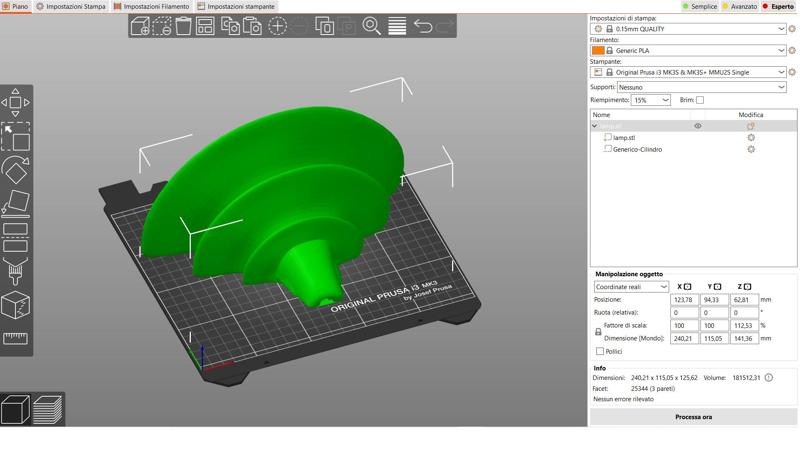This screenshot has width=800, height=450.
Task: Select the Scale tool
Action: 16,136
